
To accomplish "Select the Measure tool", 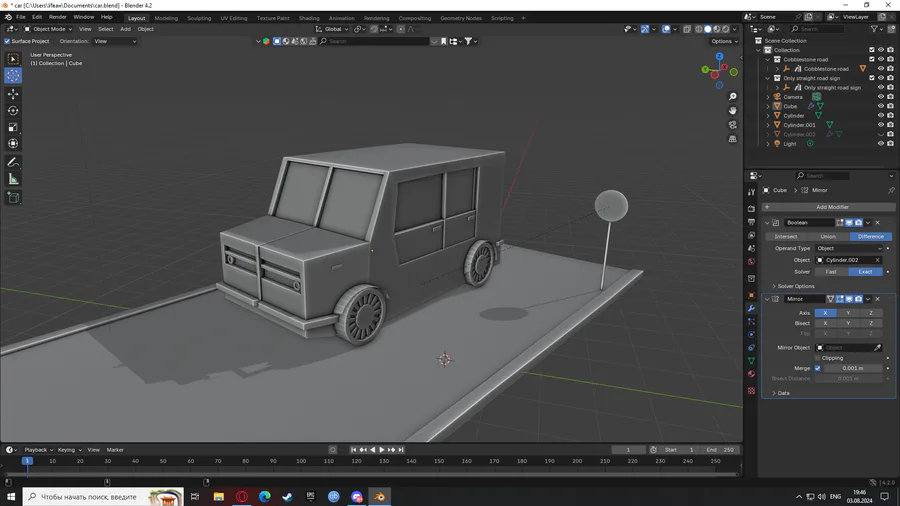I will point(13,180).
